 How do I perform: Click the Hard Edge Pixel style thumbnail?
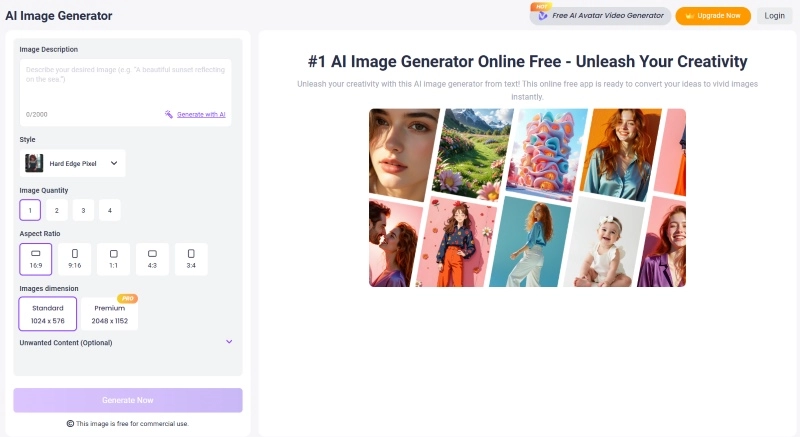click(x=34, y=163)
